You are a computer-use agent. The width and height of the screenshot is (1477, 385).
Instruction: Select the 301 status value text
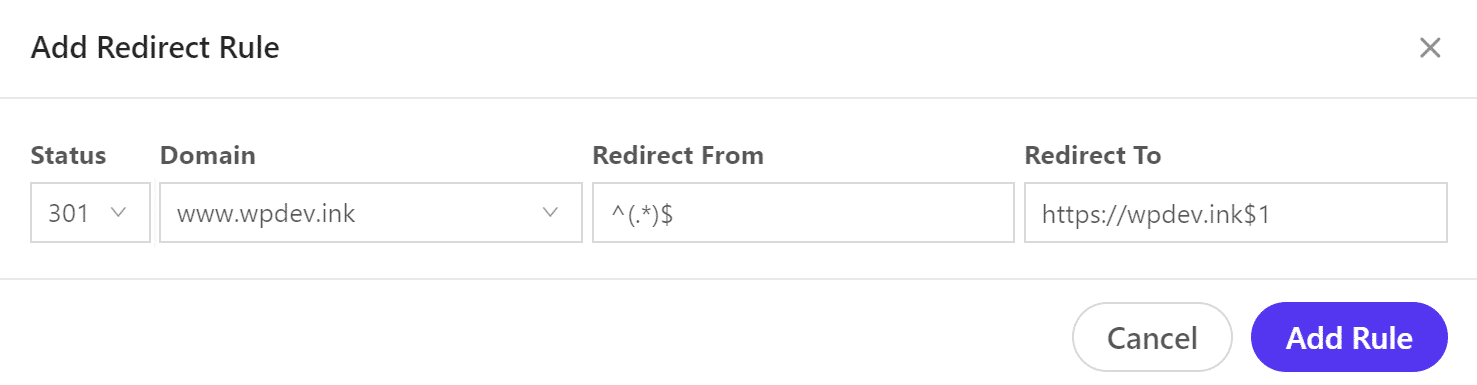point(68,213)
